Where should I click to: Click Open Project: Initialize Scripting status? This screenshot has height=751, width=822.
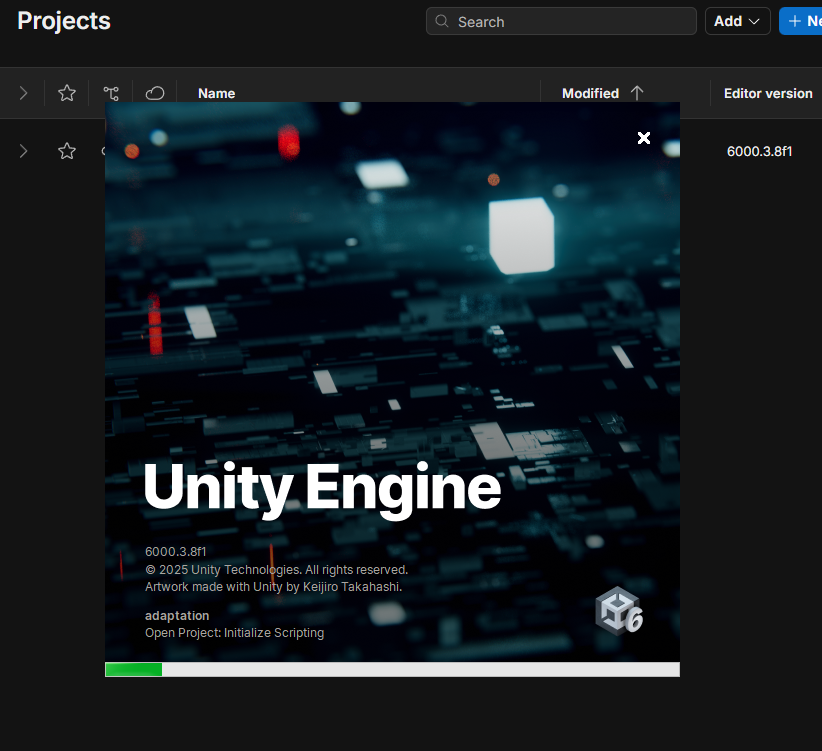(x=234, y=633)
